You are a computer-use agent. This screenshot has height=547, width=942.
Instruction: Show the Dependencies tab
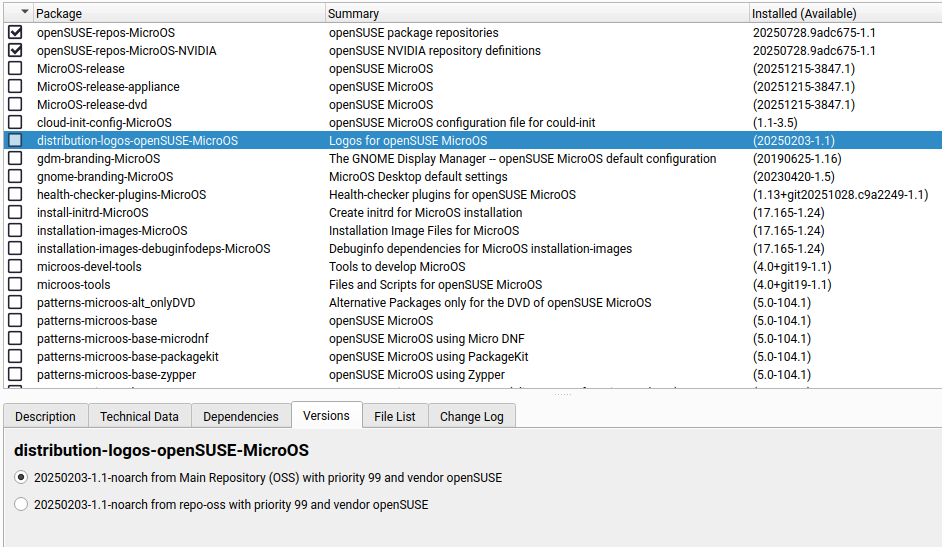pyautogui.click(x=241, y=417)
